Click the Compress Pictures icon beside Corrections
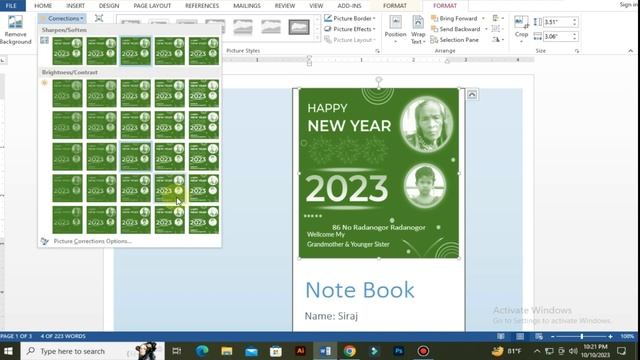 click(x=99, y=18)
